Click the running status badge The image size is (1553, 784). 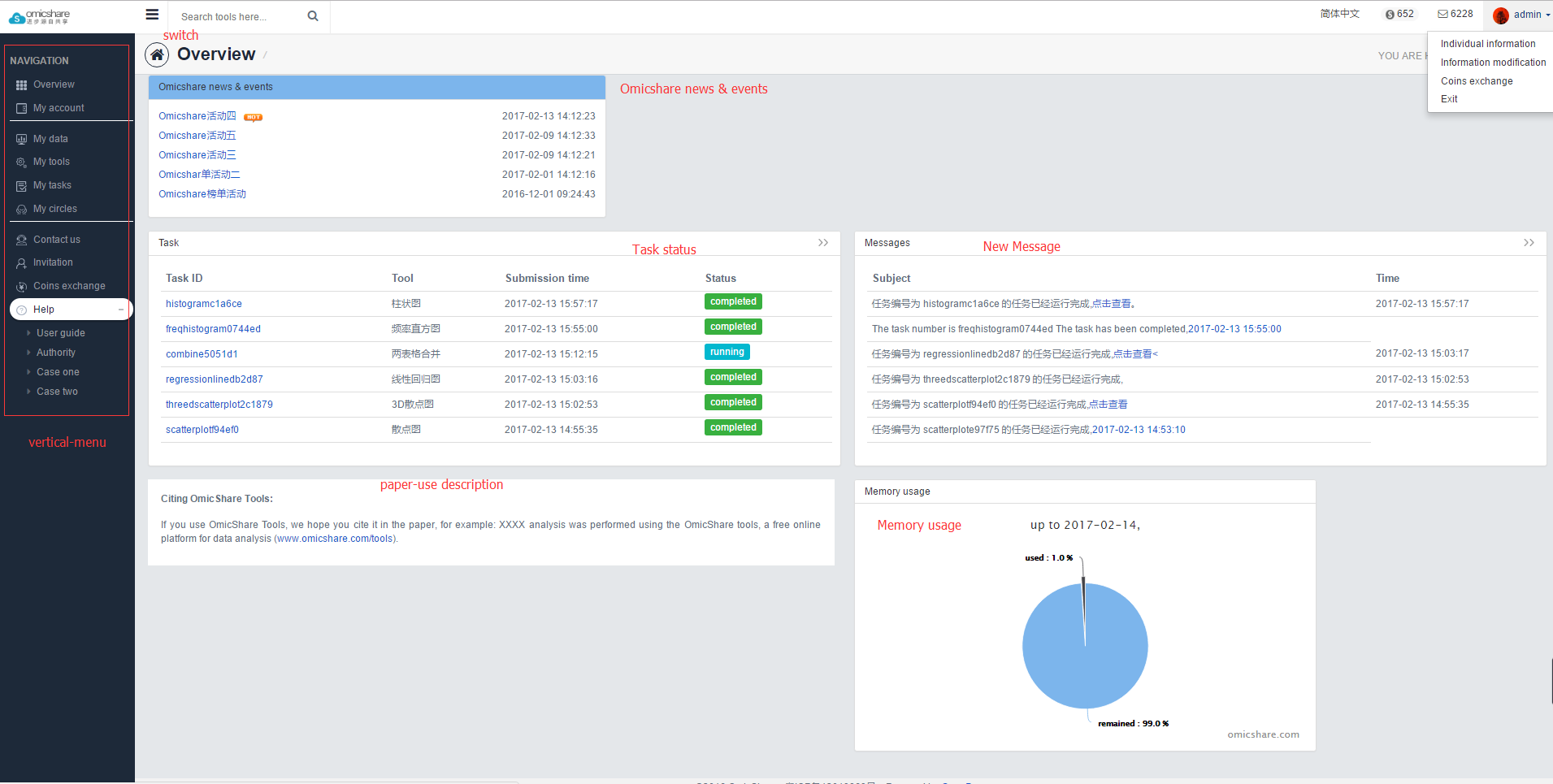point(727,352)
